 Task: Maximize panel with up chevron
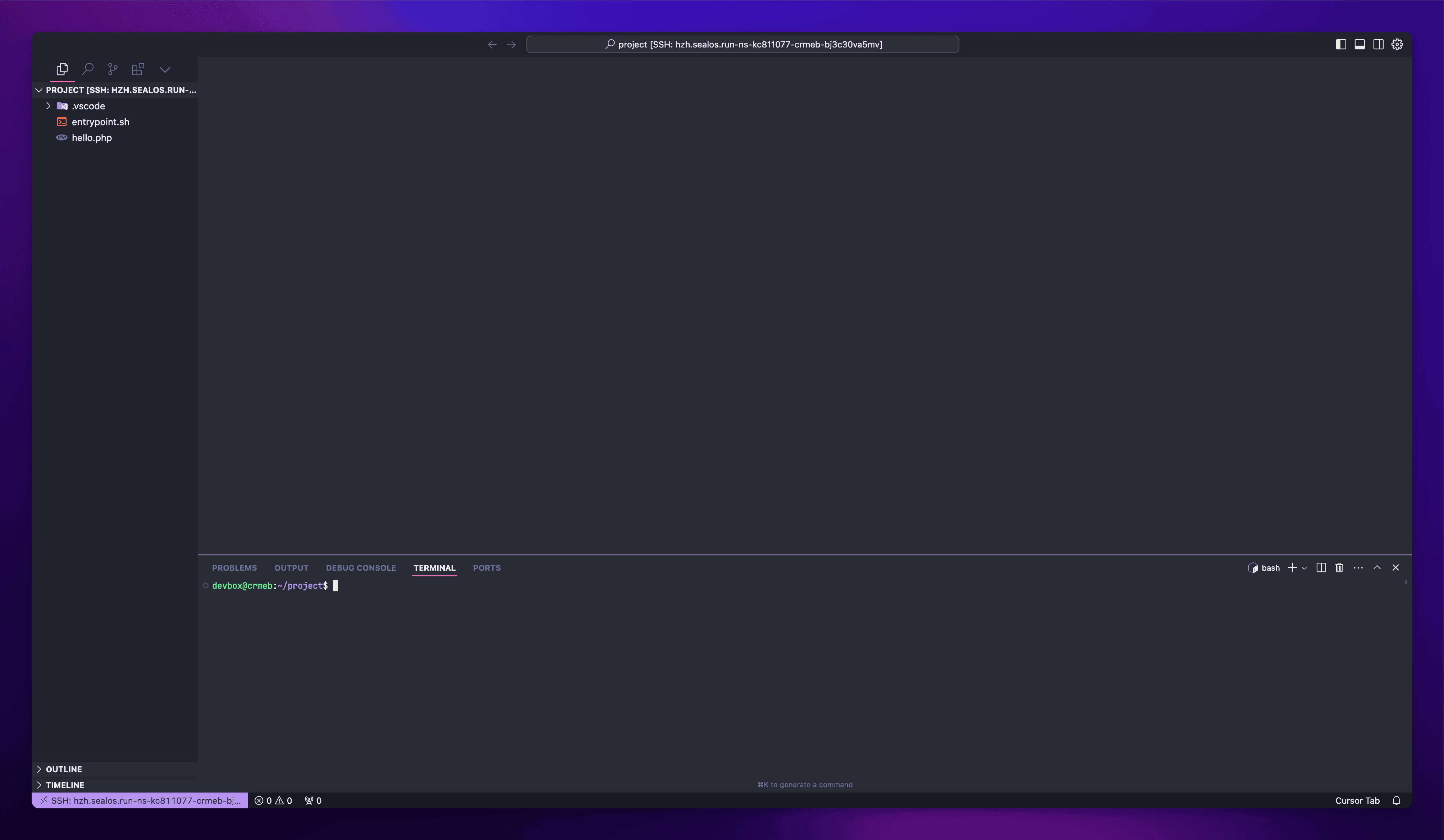(1377, 568)
